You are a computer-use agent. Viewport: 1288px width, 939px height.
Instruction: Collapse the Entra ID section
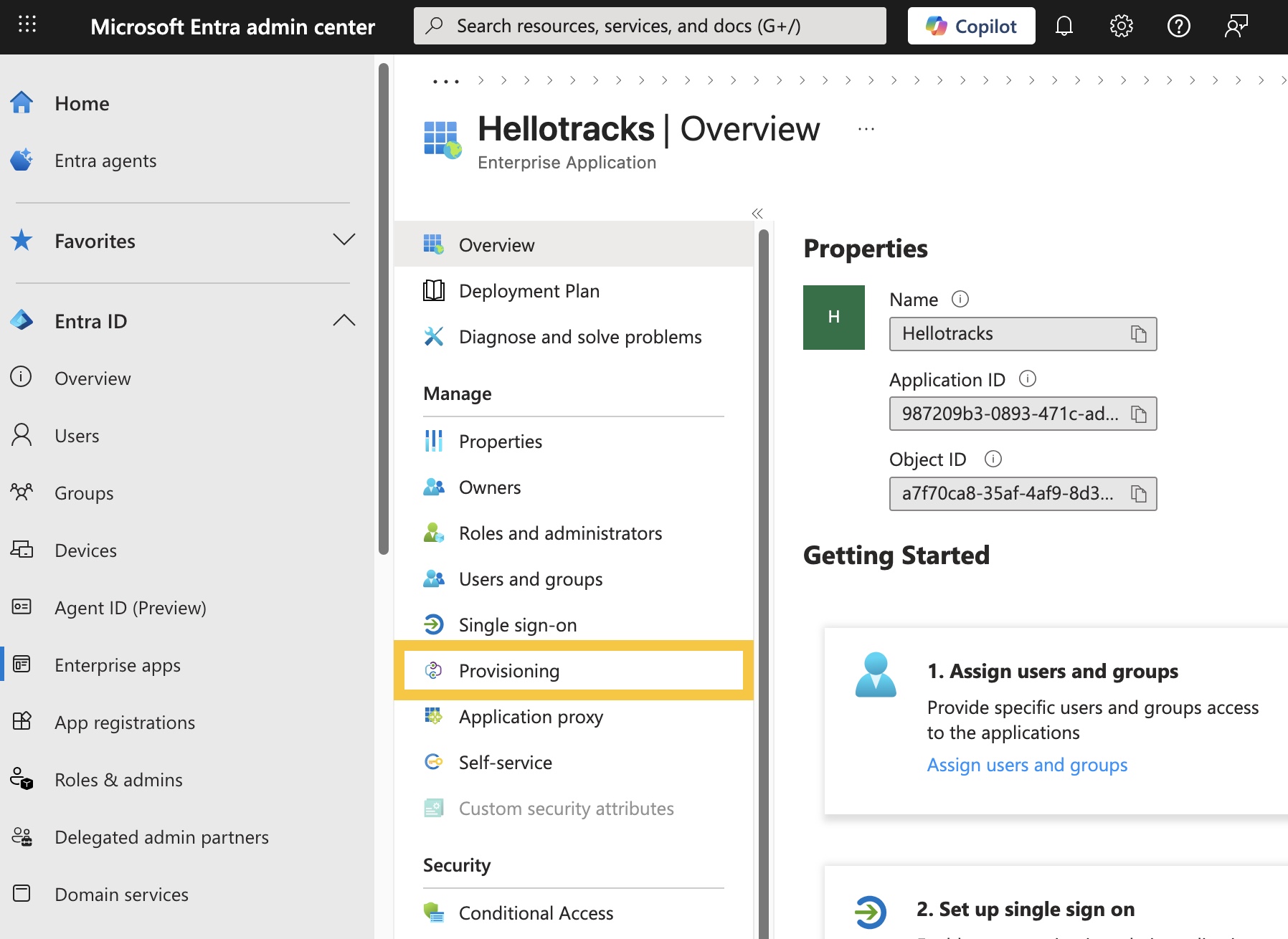344,320
